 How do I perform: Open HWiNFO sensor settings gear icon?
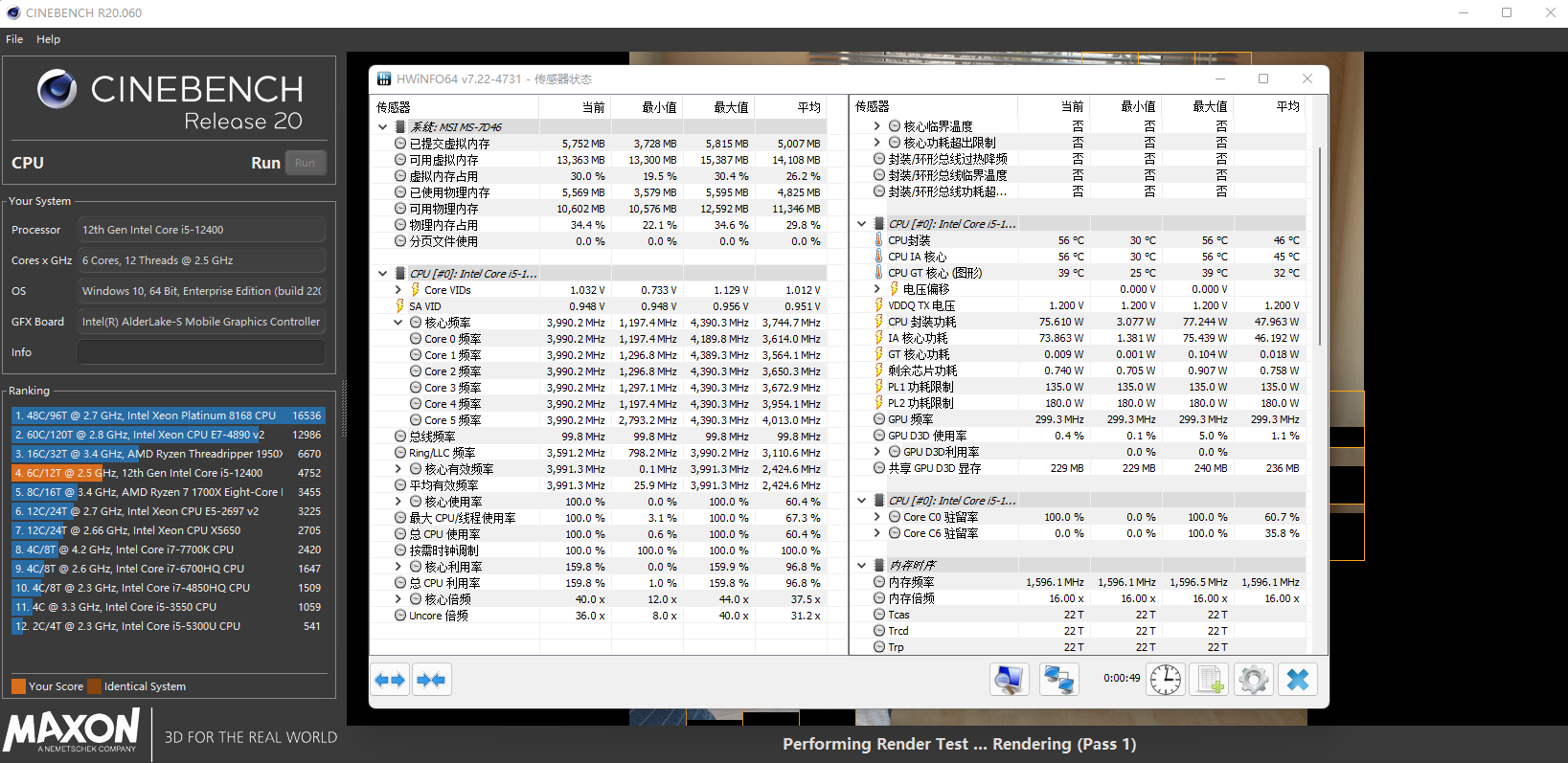[x=1253, y=680]
